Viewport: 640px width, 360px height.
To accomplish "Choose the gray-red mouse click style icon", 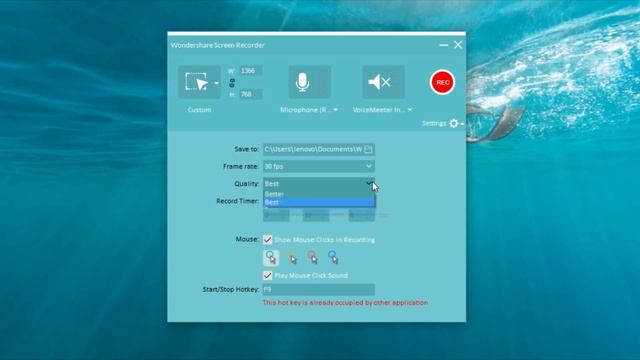I will click(x=312, y=257).
